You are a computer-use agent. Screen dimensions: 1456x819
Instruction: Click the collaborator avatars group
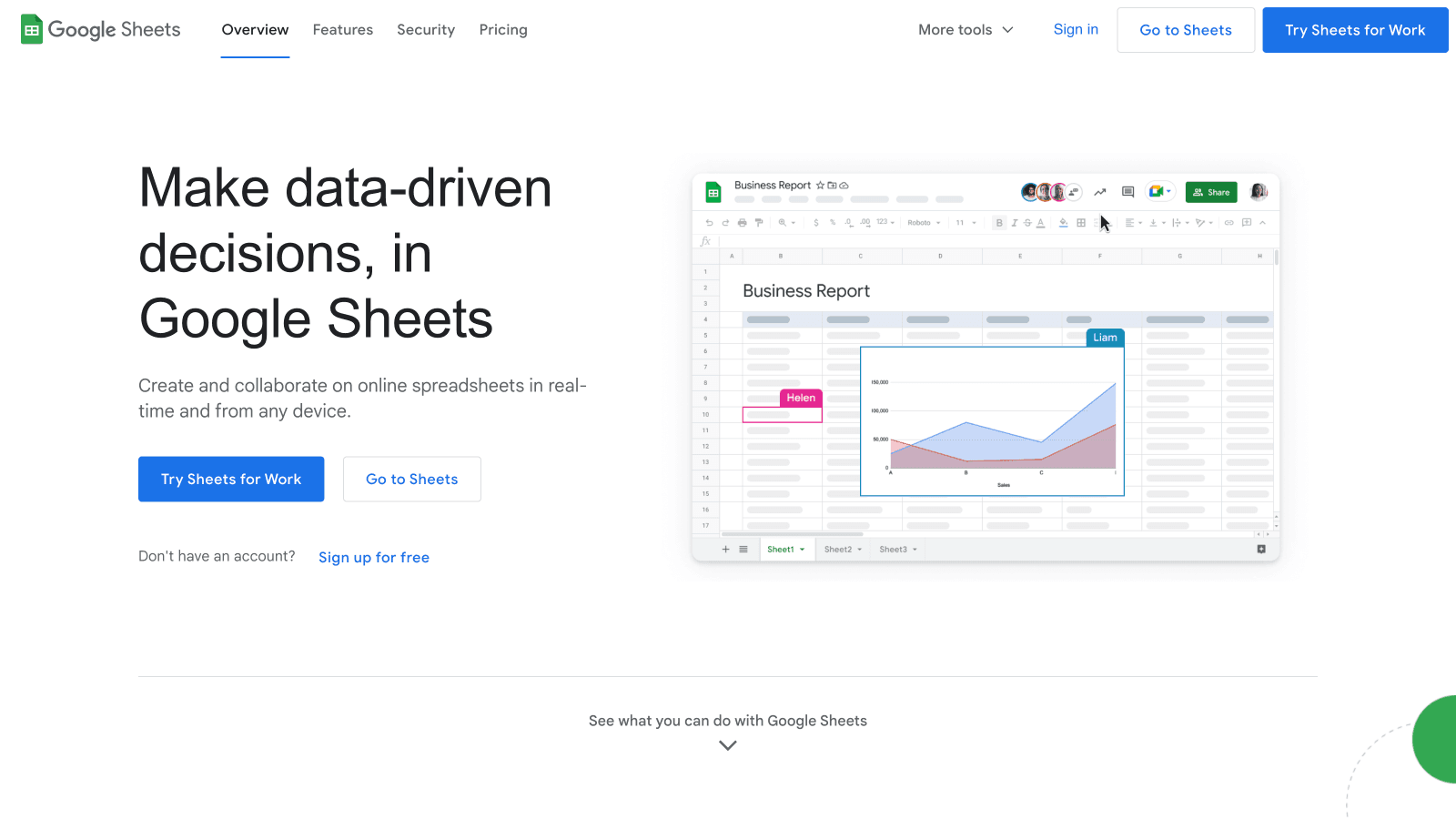[x=1051, y=192]
